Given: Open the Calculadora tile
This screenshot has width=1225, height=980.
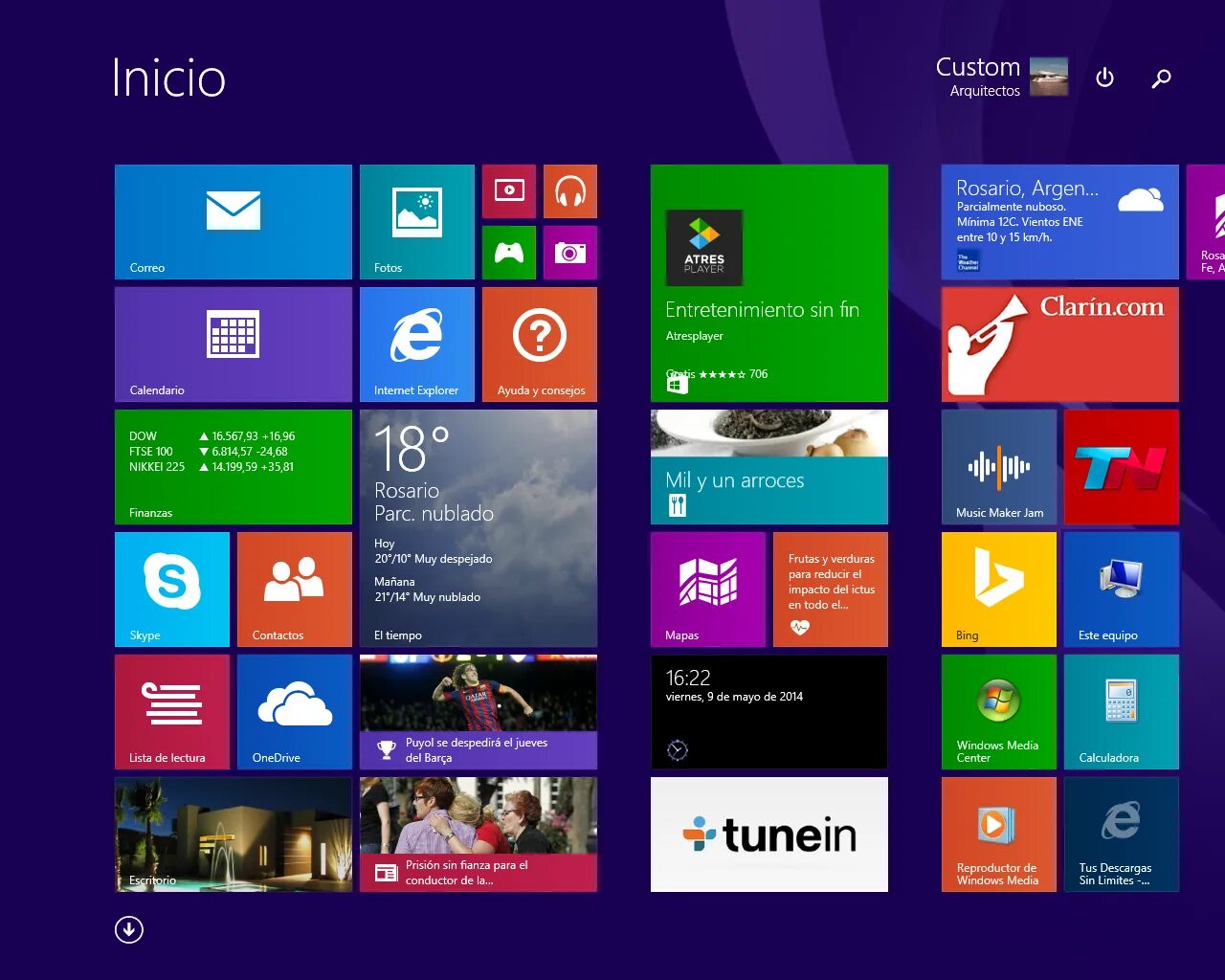Looking at the screenshot, I should (x=1122, y=712).
